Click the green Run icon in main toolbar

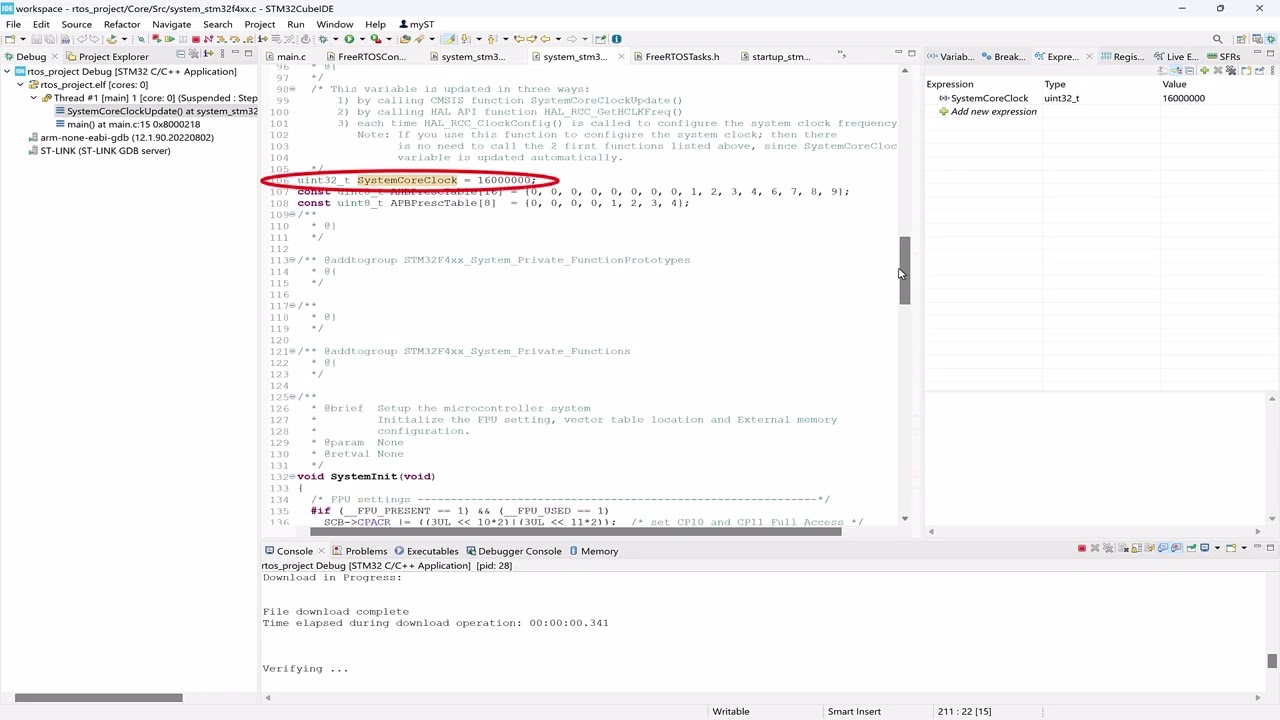(x=349, y=39)
